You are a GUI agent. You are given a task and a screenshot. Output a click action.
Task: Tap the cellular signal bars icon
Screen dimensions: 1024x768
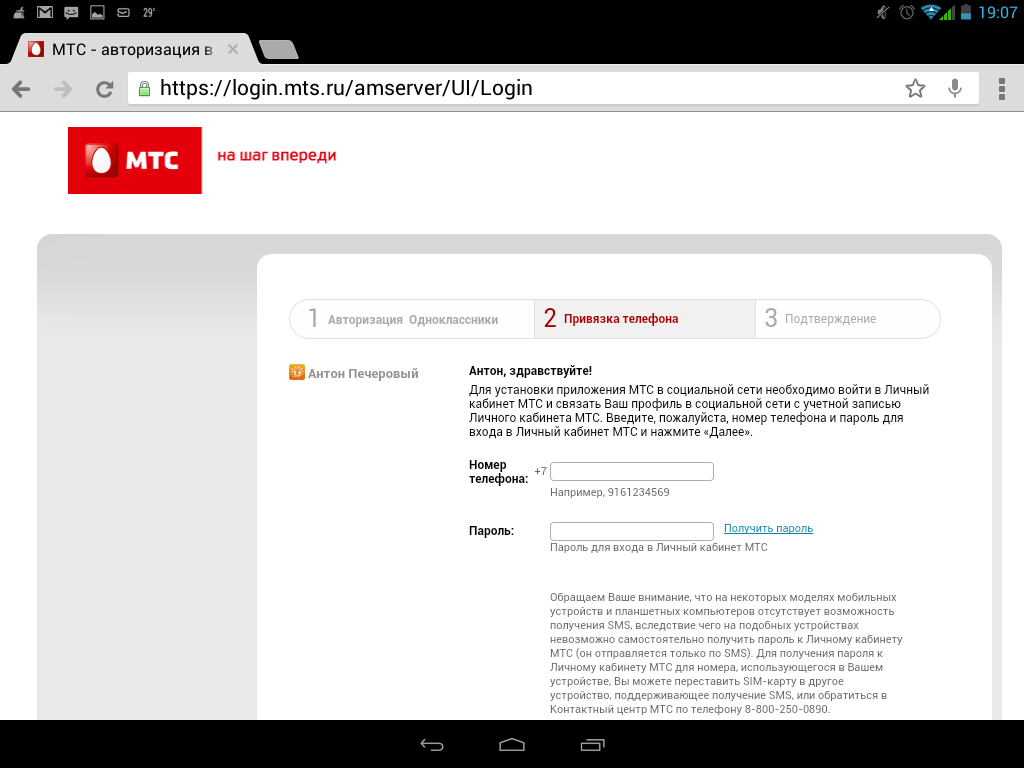(948, 12)
